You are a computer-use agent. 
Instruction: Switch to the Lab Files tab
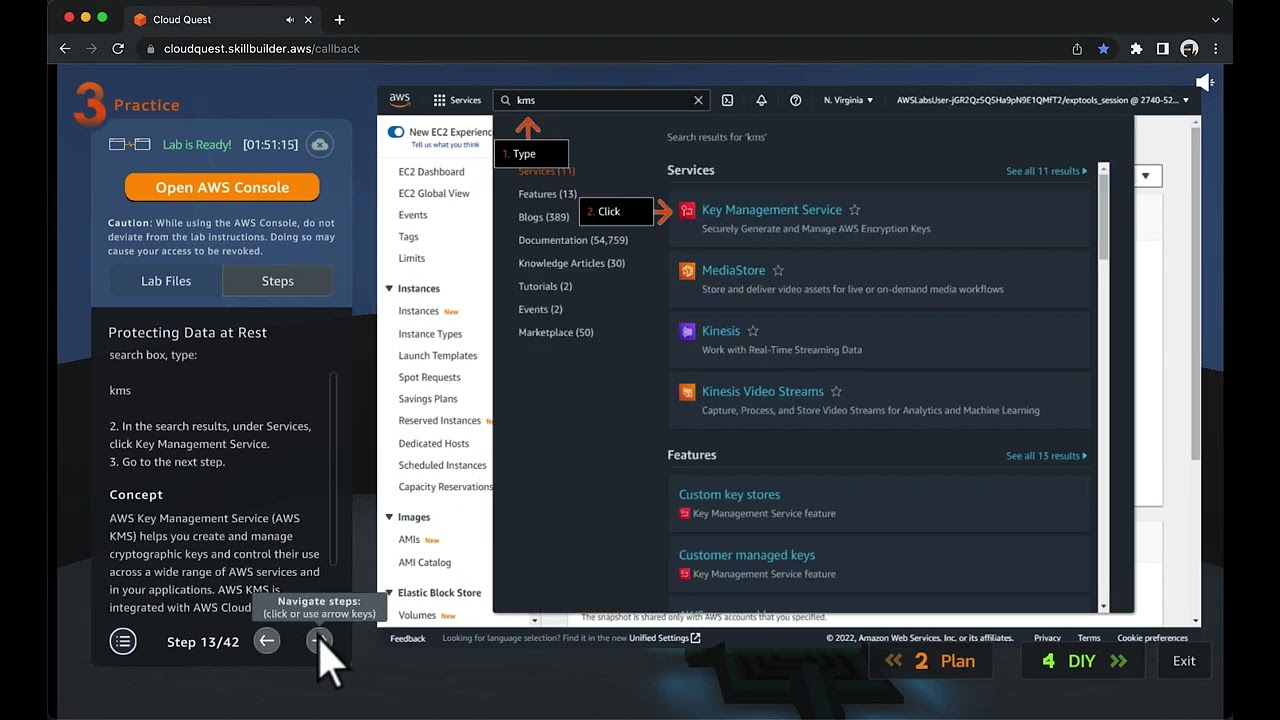click(166, 281)
